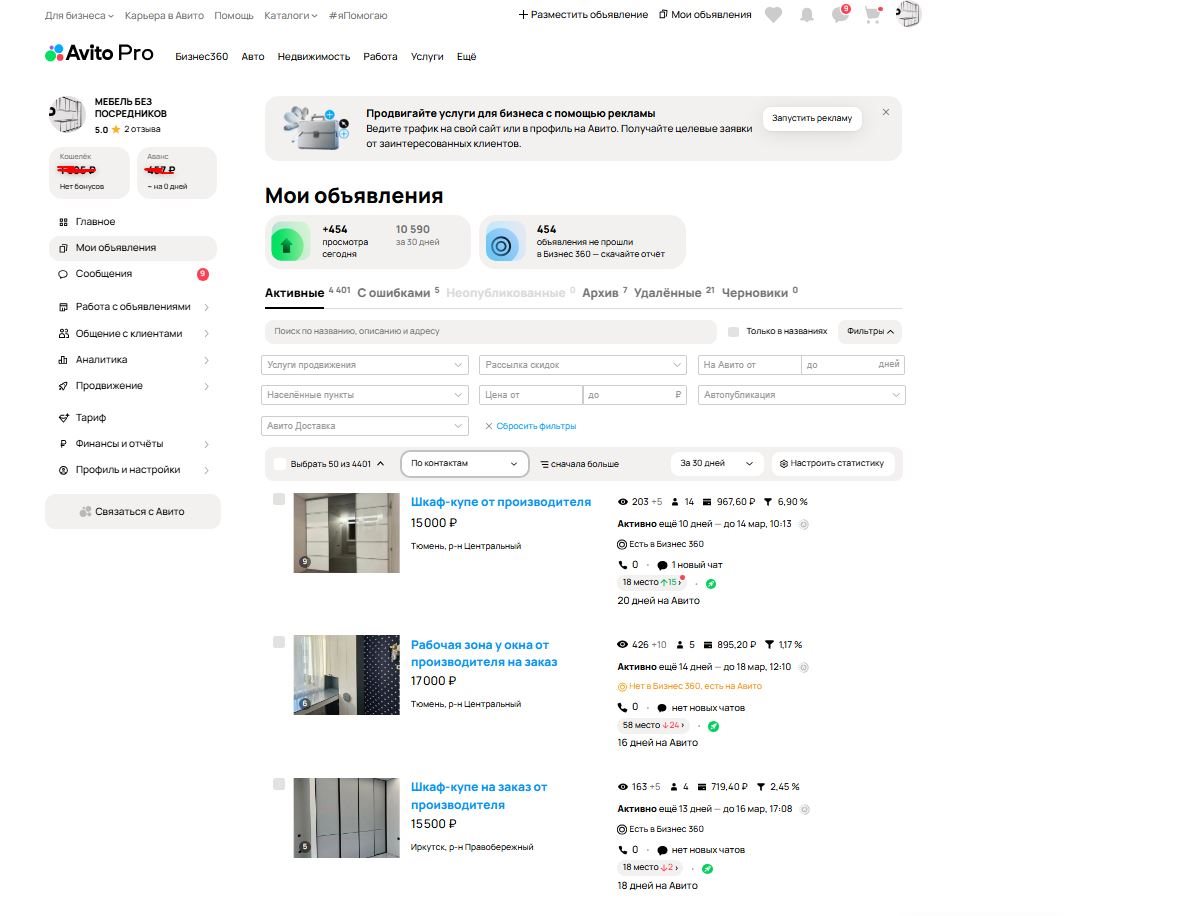Screen dimensions: 1187x916
Task: Open favorites heart icon in header
Action: coord(773,14)
